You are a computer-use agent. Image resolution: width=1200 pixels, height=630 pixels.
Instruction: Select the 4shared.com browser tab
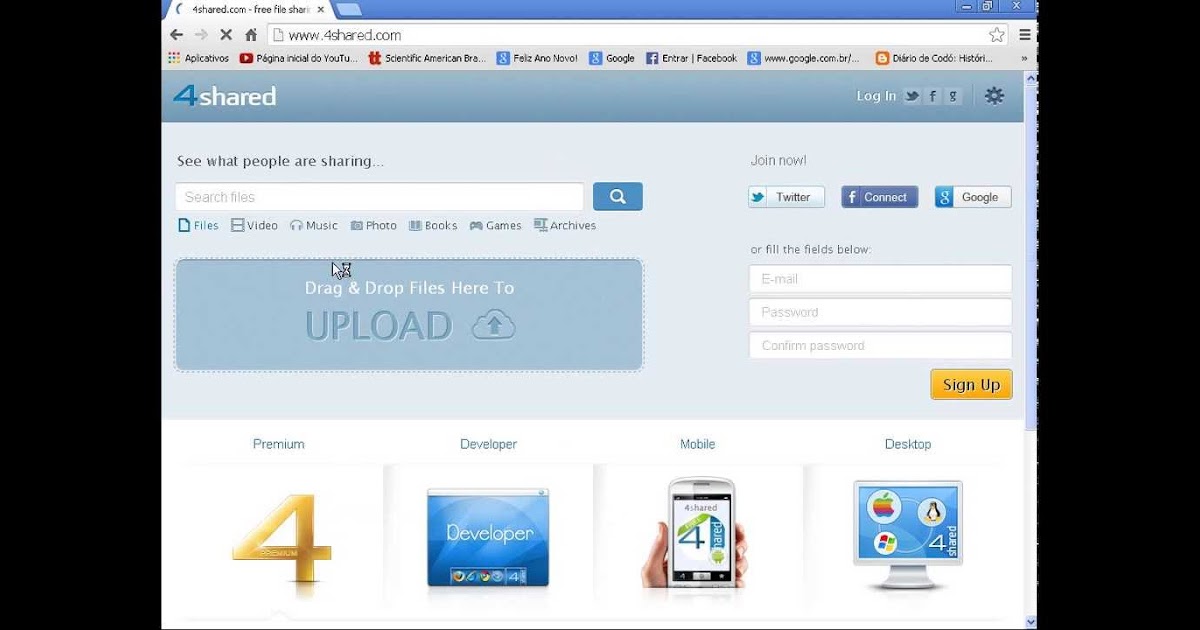[x=248, y=9]
